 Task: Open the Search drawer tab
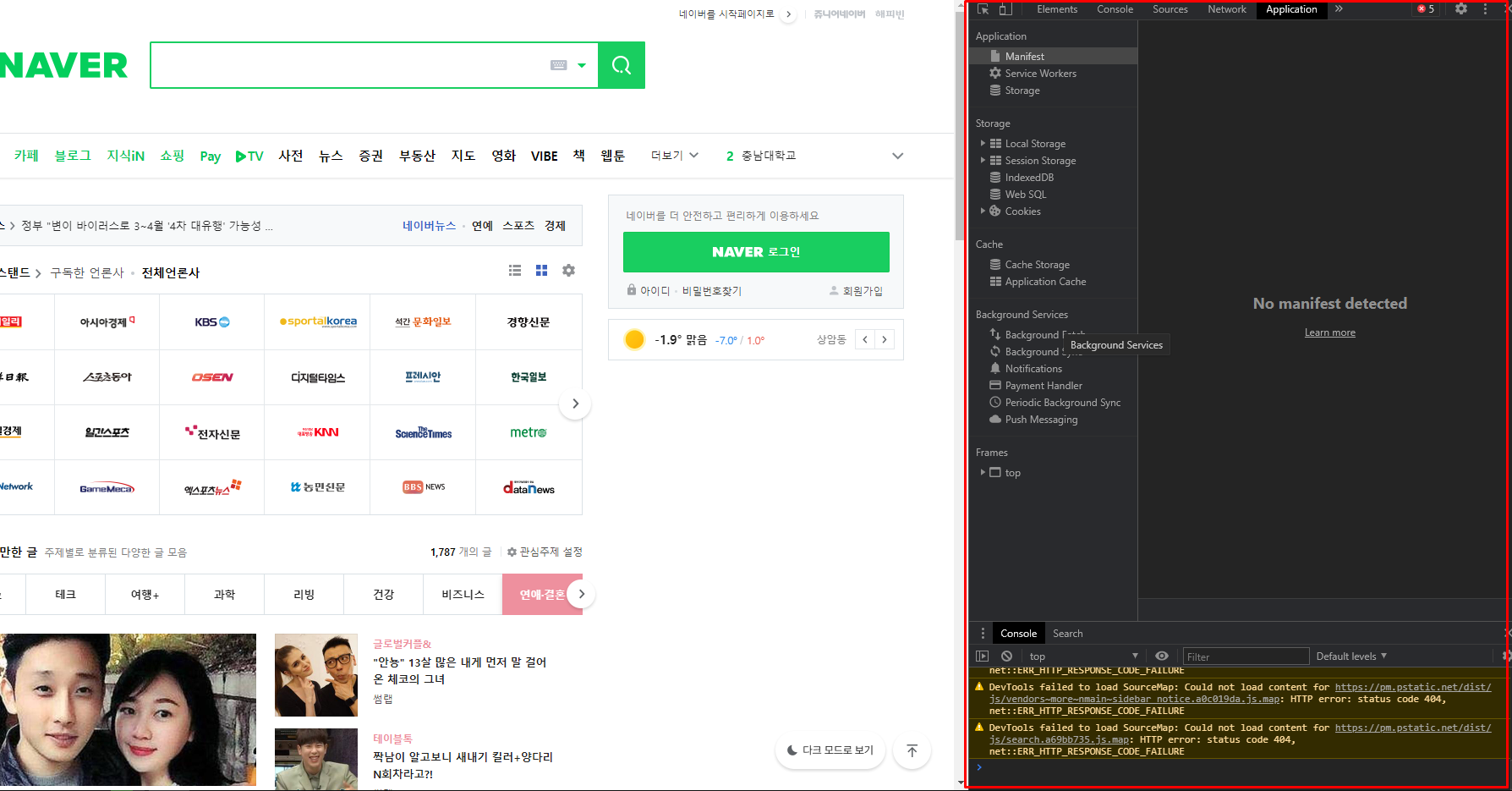point(1067,634)
